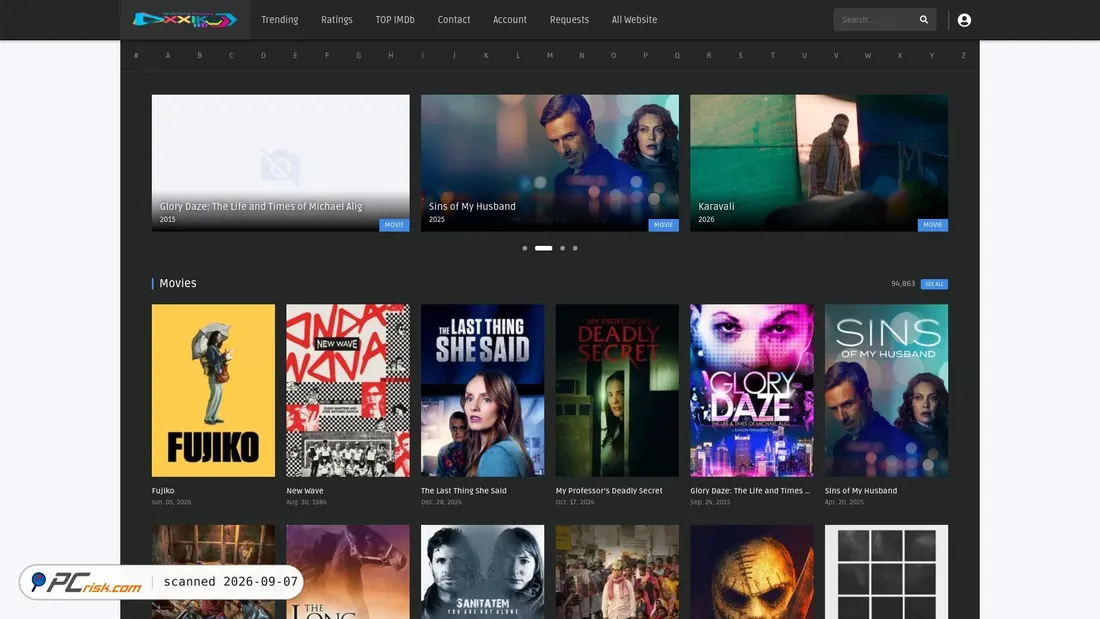Screen dimensions: 1100x619
Task: Open the user account profile icon
Action: click(964, 20)
